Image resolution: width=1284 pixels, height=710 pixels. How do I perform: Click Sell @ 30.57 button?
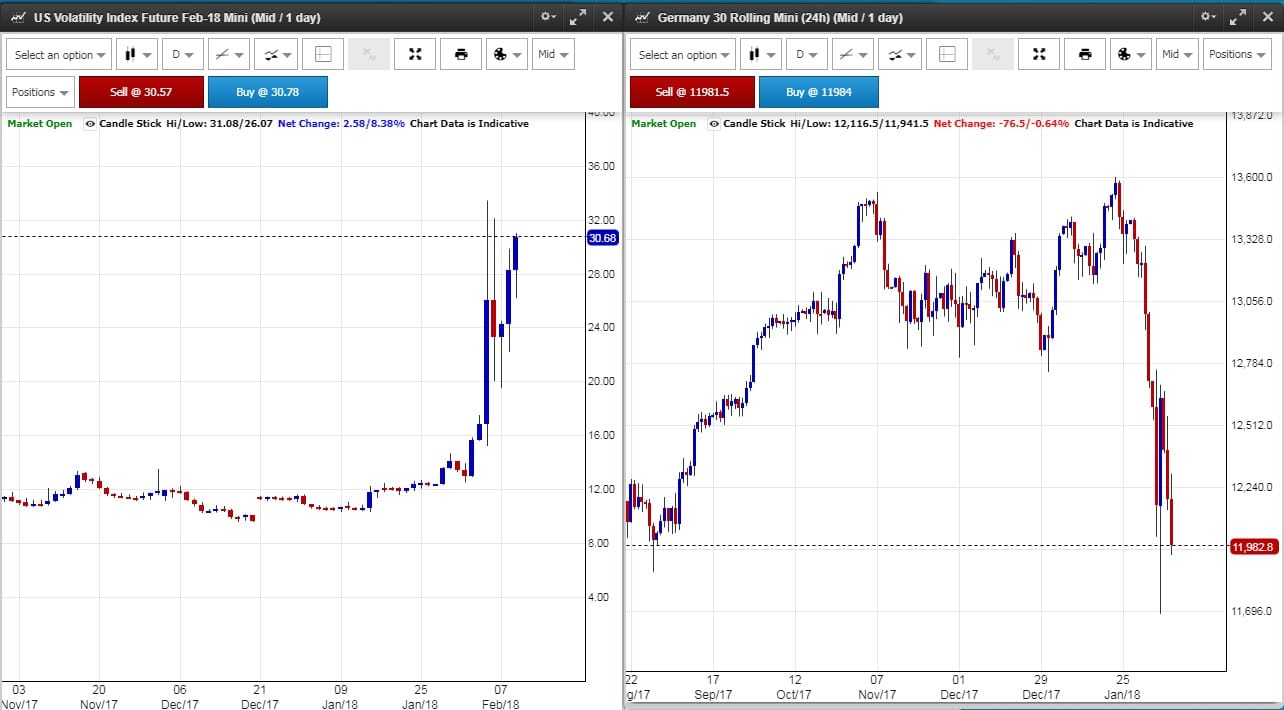click(x=141, y=92)
